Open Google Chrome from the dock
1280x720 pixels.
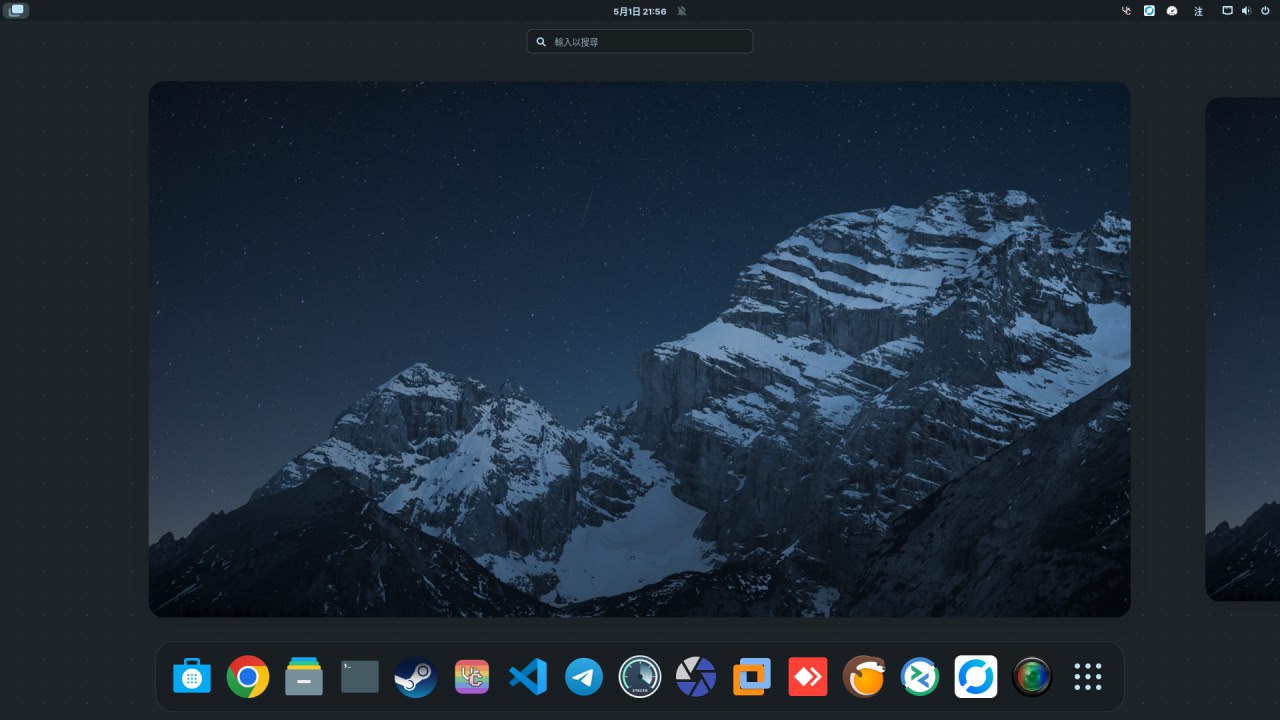248,677
